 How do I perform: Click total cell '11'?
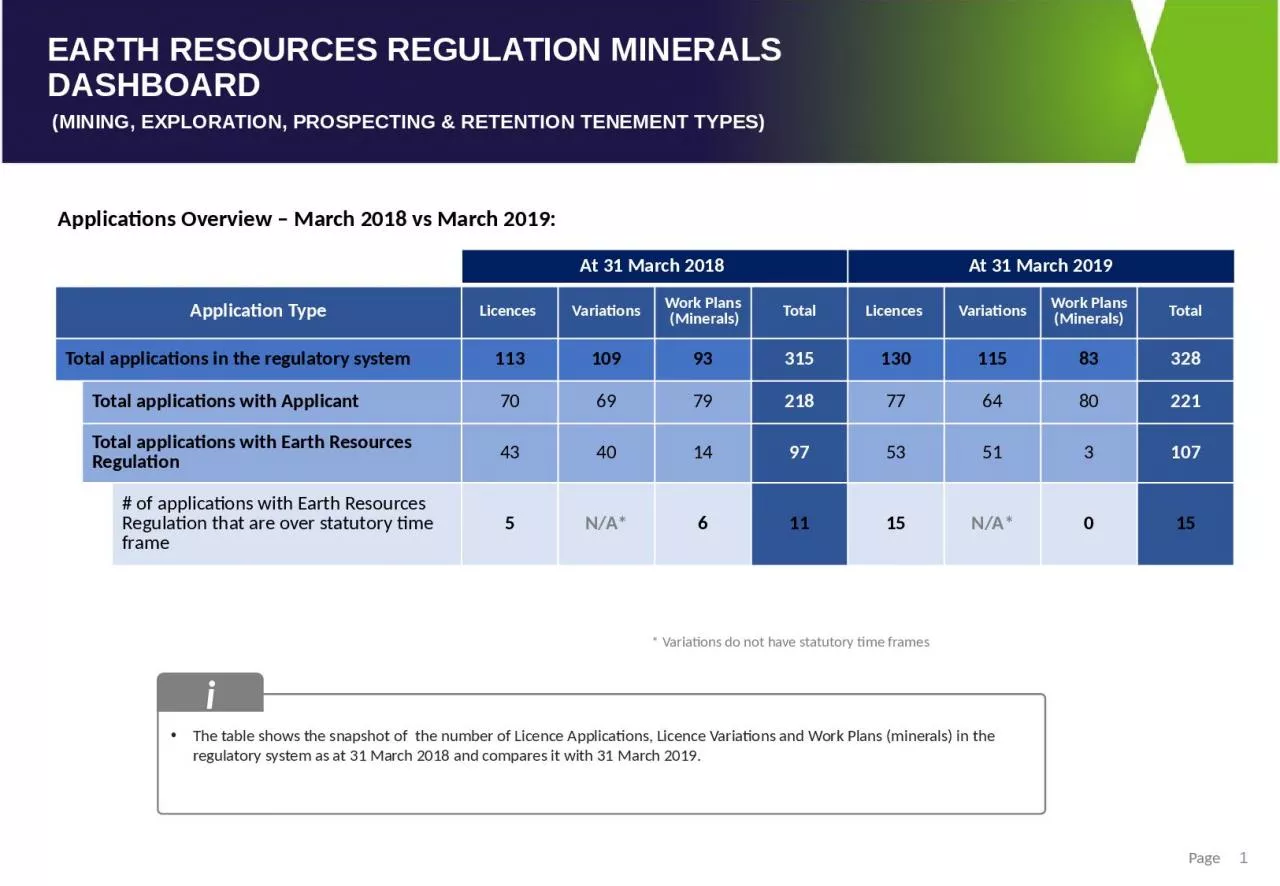point(799,523)
